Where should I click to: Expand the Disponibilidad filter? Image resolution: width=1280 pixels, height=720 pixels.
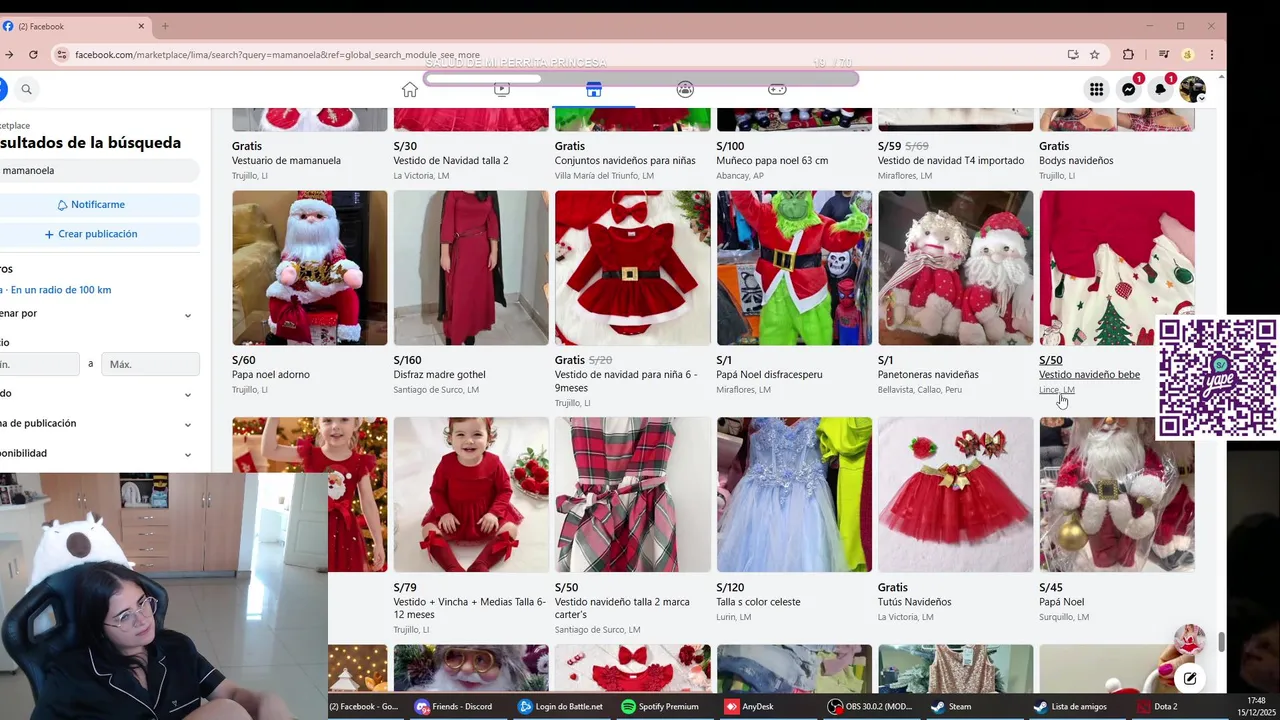coord(187,454)
